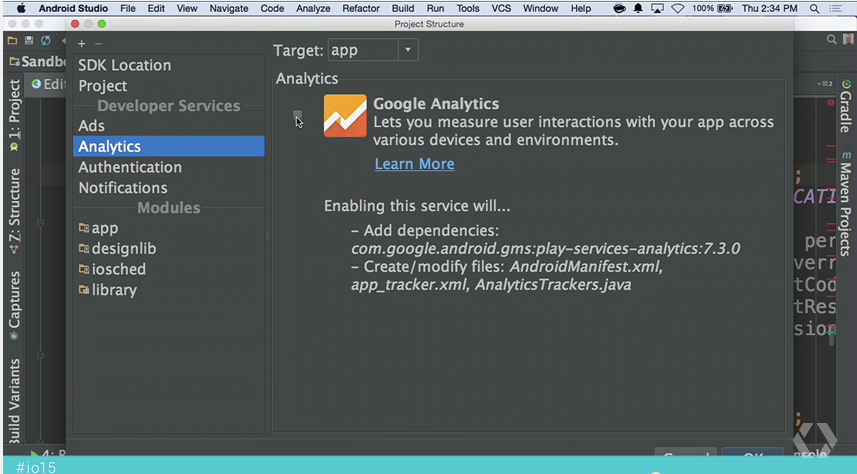This screenshot has width=857, height=474.
Task: Click the battery status icon
Action: click(725, 8)
